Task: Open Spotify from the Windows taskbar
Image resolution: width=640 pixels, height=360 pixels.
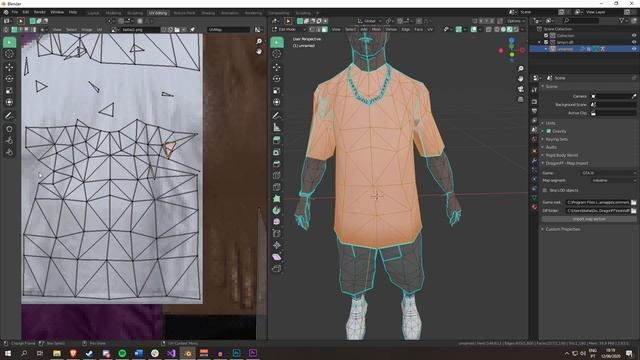Action: (122, 353)
